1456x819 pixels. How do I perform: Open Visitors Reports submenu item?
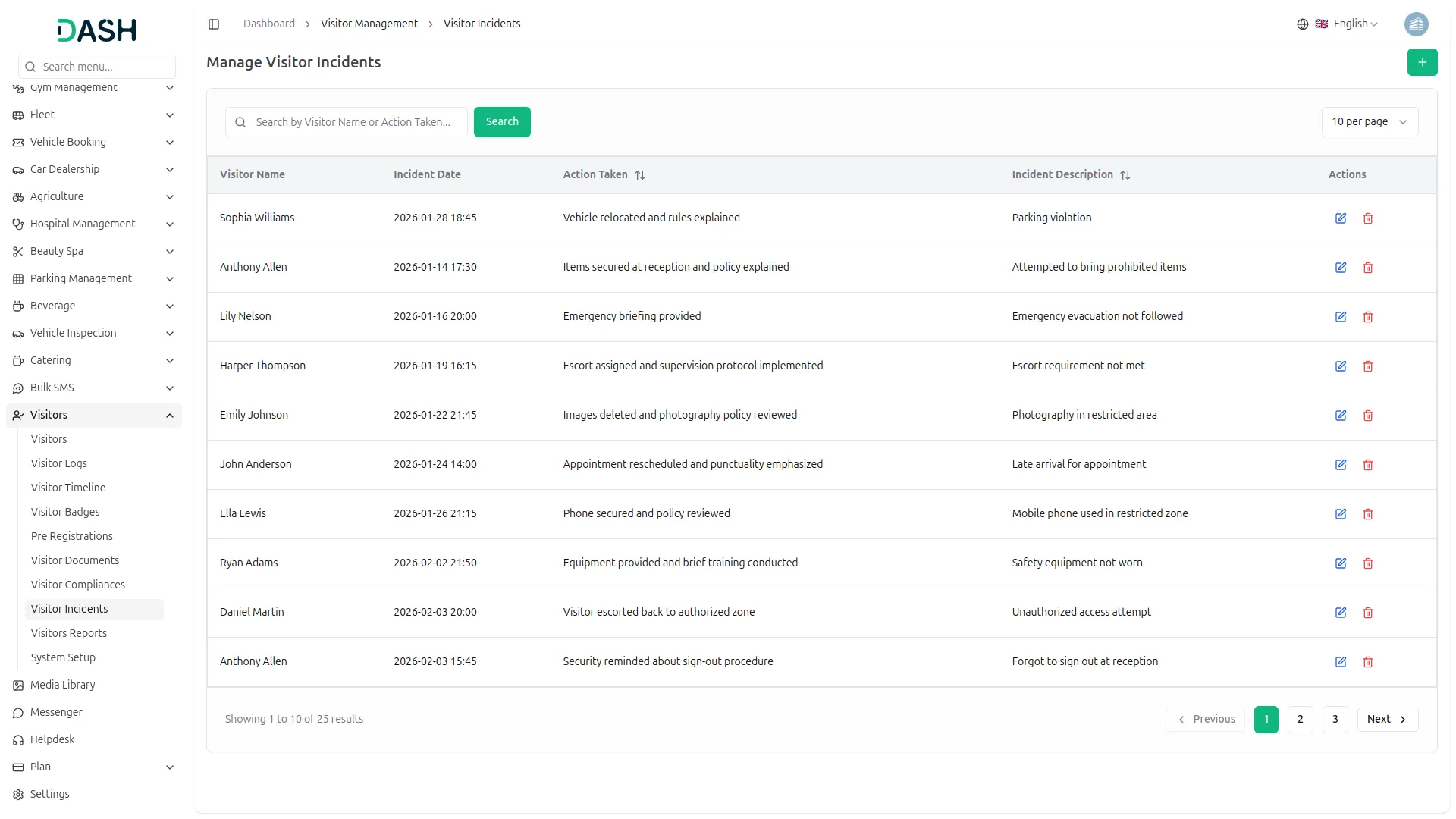pyautogui.click(x=69, y=633)
